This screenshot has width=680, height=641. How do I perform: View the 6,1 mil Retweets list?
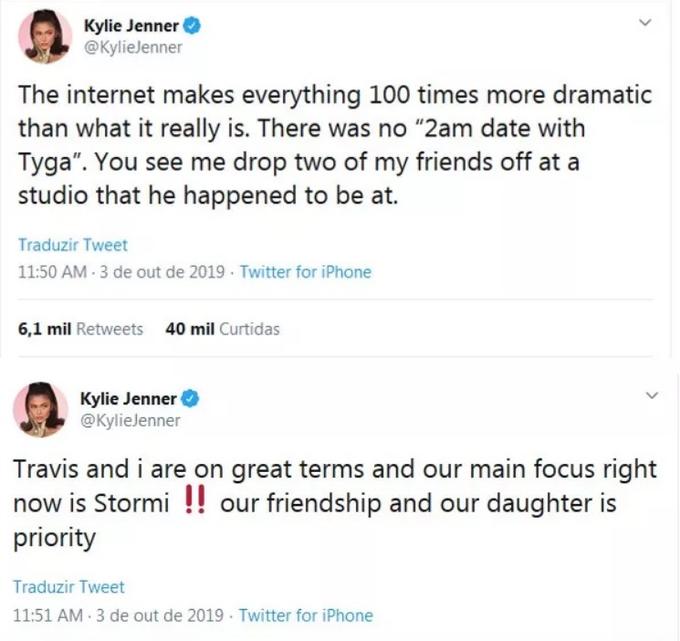pos(81,328)
